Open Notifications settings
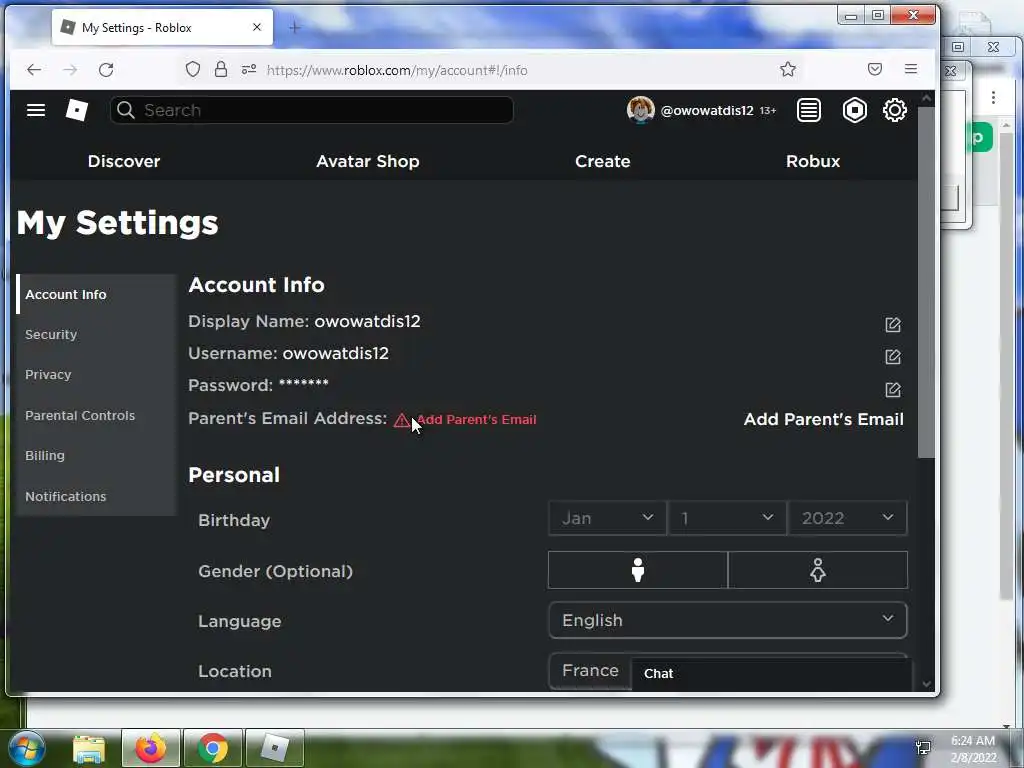The width and height of the screenshot is (1024, 768). pos(96,496)
